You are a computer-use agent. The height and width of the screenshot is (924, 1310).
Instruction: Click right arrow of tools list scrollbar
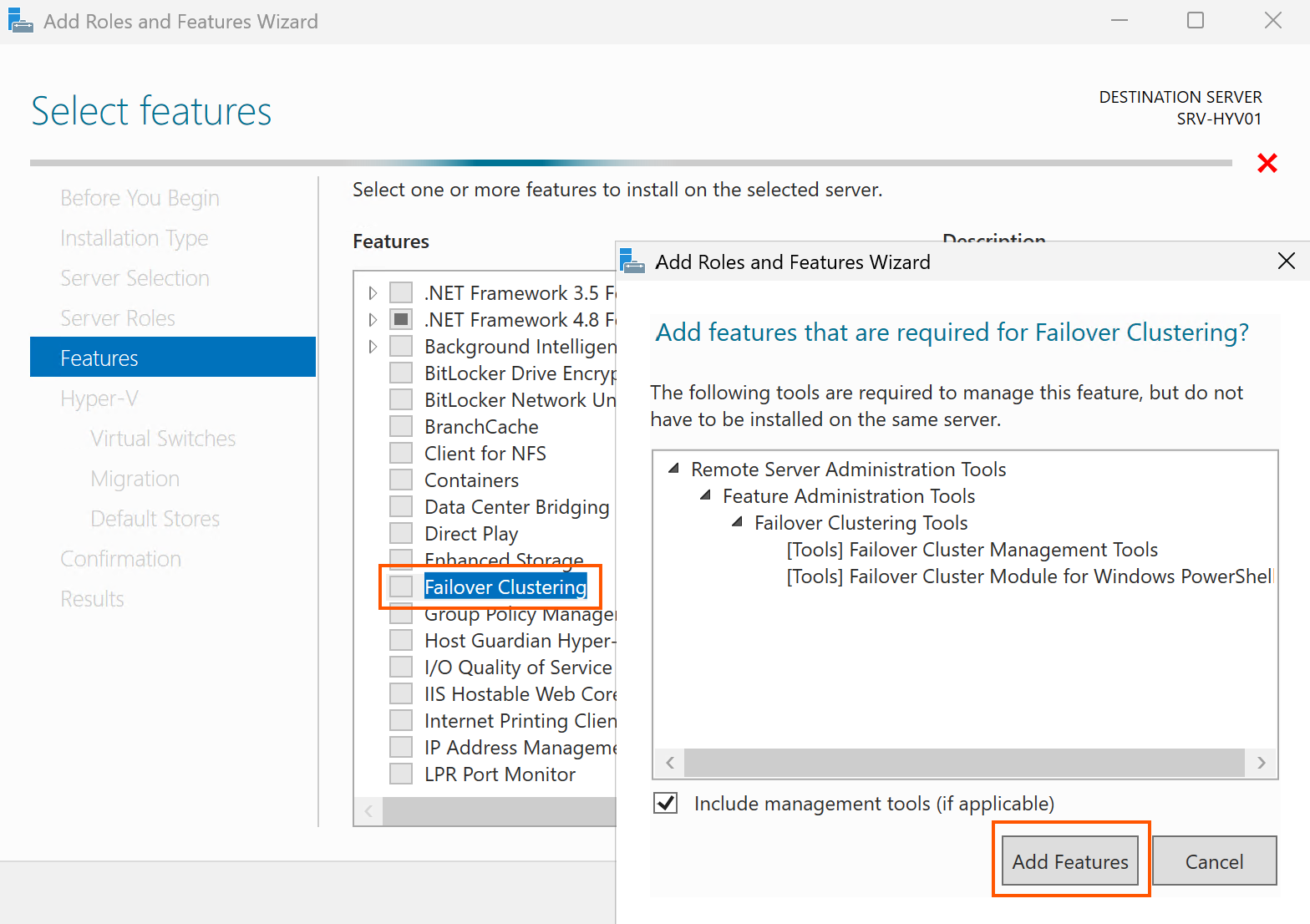tap(1261, 763)
